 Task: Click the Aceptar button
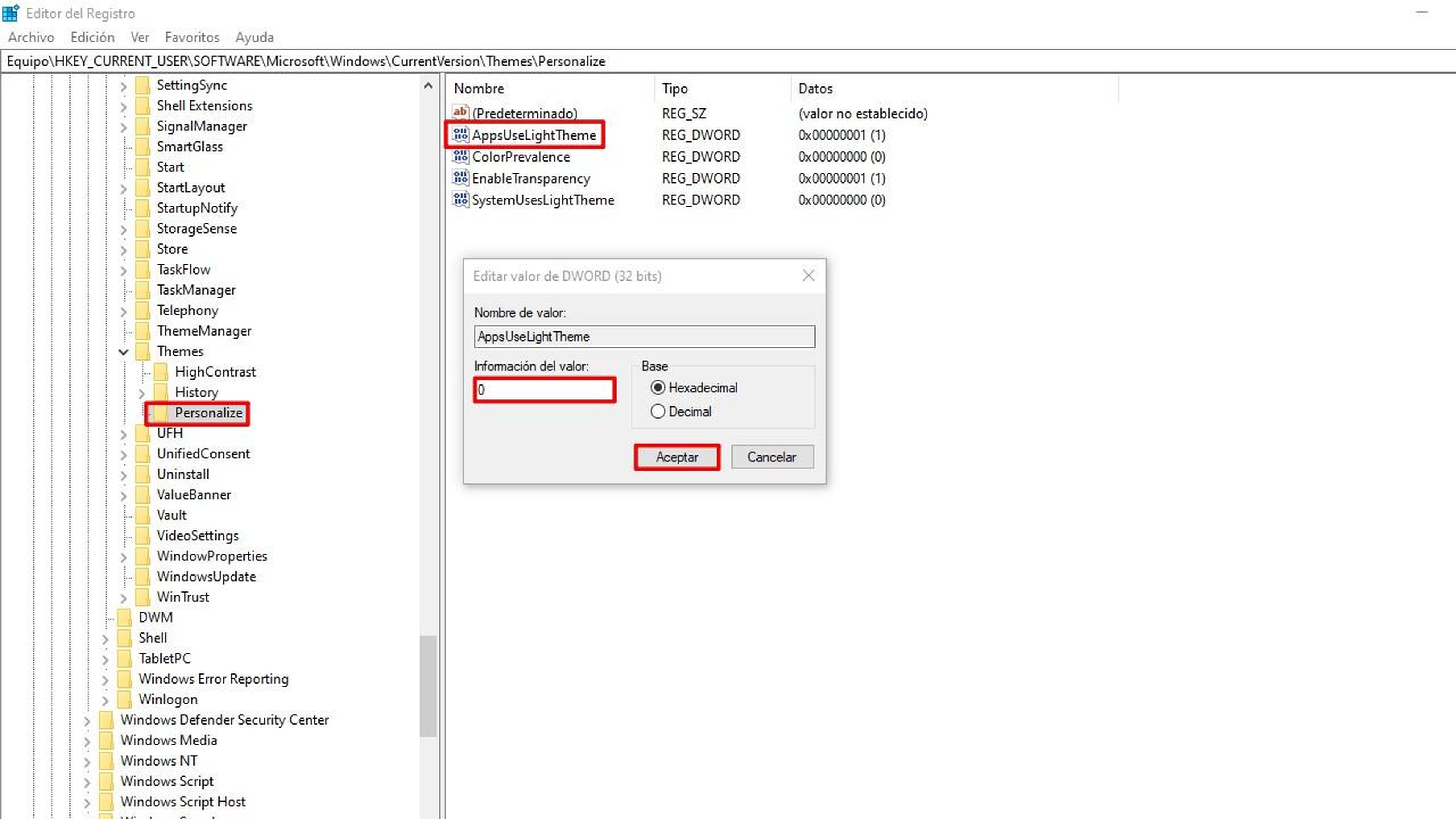tap(677, 457)
